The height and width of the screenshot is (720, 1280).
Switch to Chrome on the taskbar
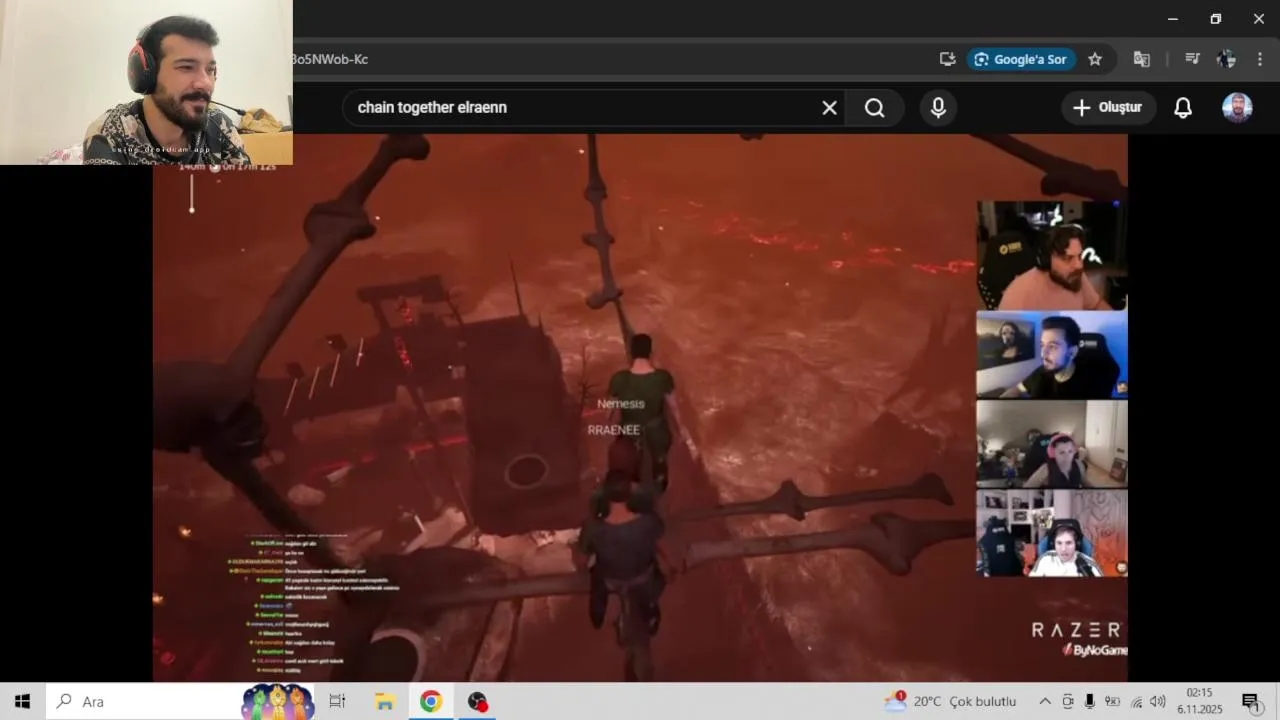tap(431, 702)
